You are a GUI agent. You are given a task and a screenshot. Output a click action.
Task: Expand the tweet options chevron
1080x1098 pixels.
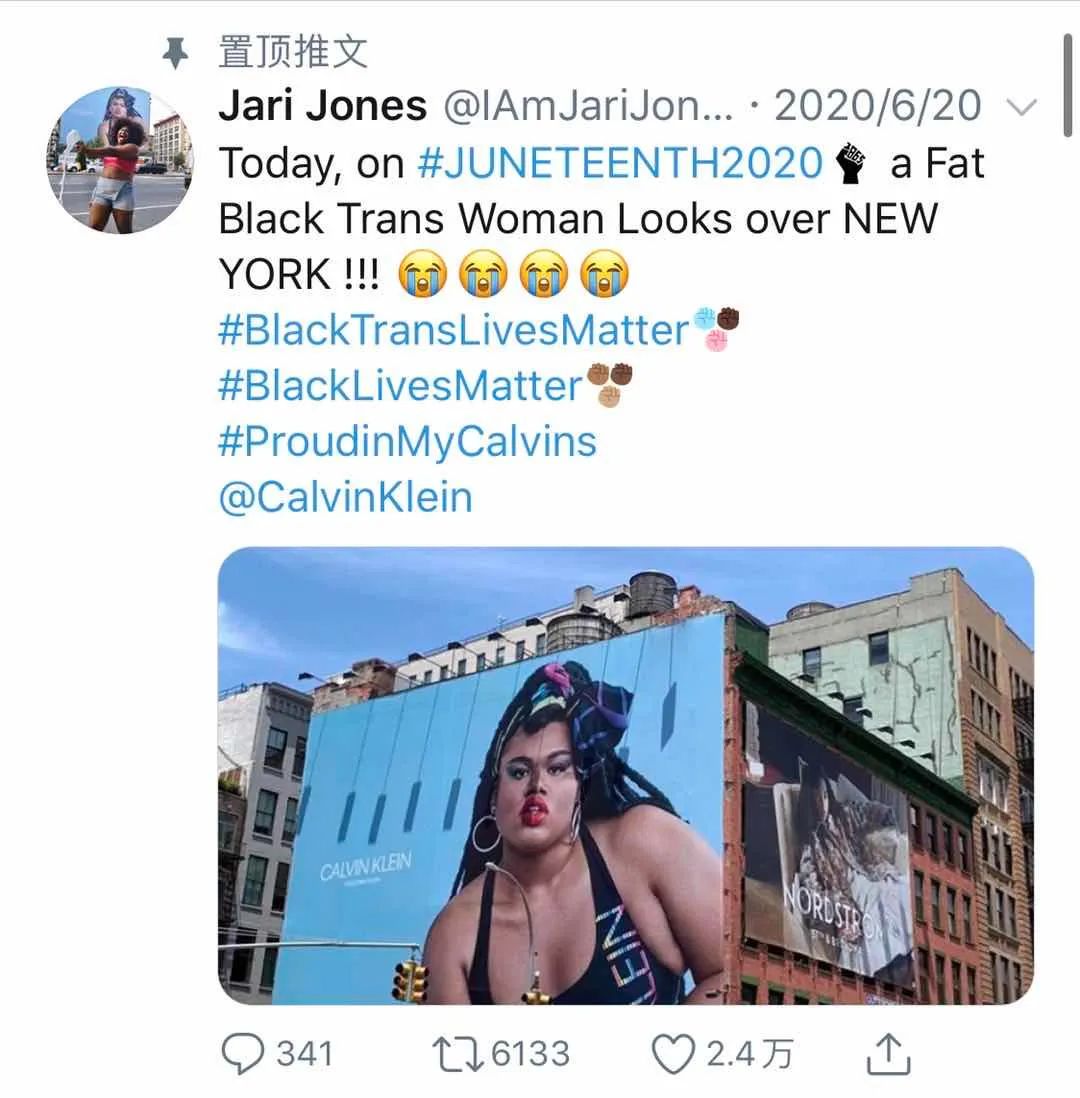point(1021,107)
